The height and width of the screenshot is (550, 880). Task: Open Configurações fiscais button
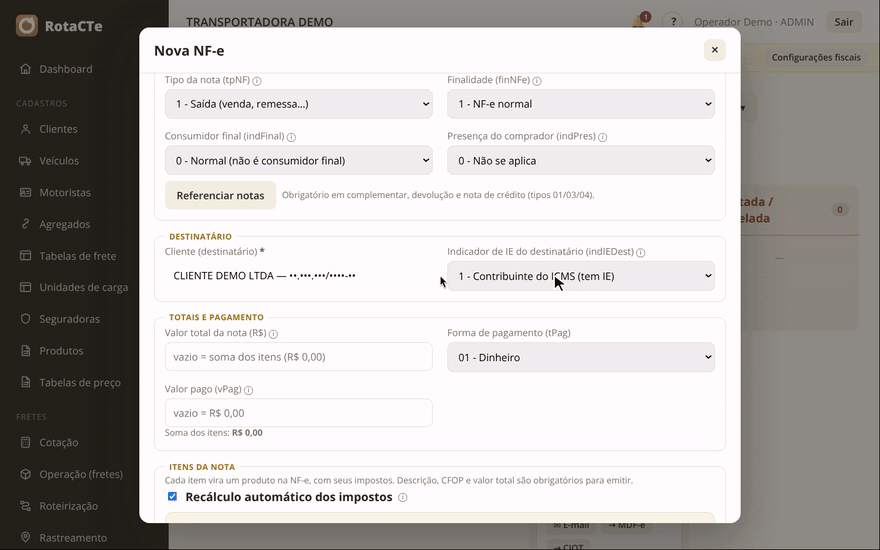pyautogui.click(x=816, y=57)
